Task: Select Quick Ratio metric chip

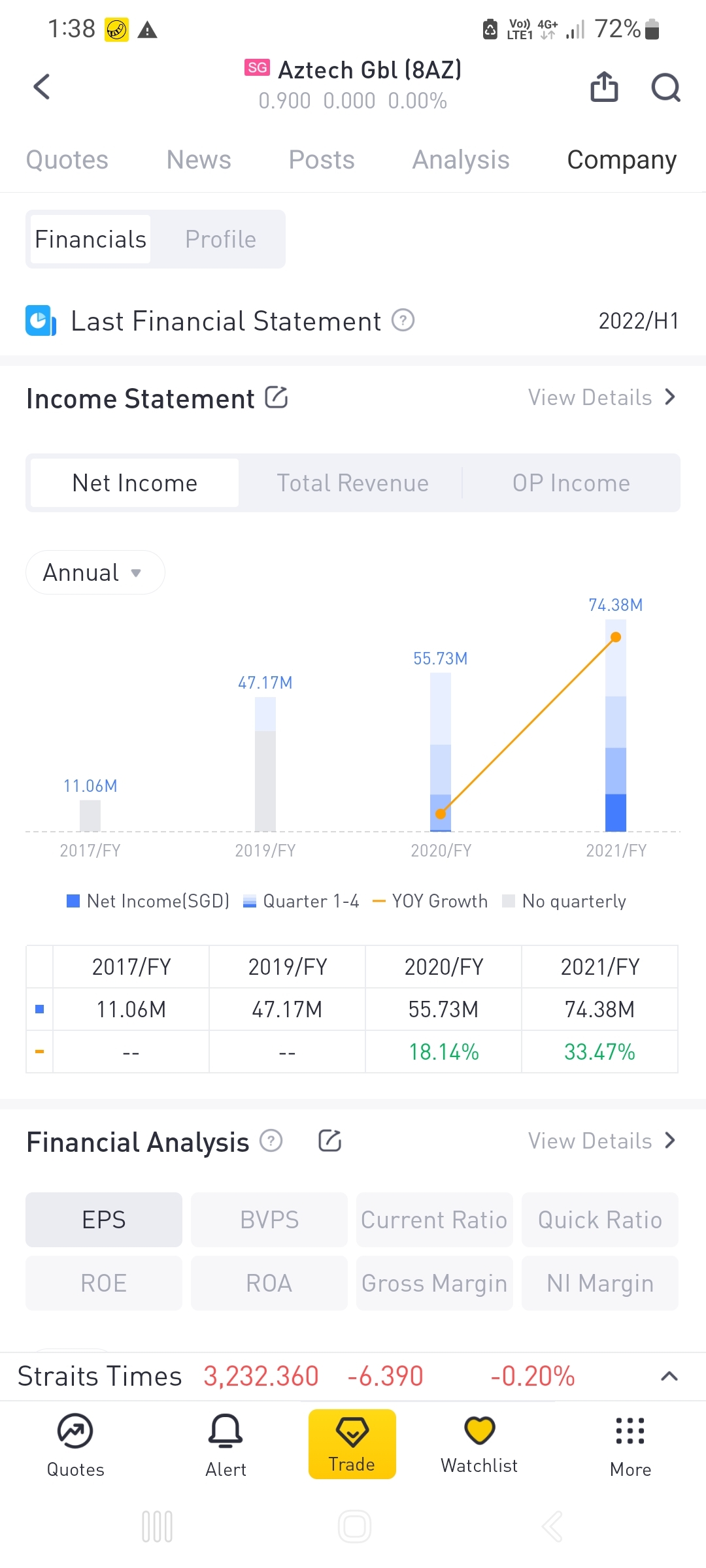Action: [x=600, y=1220]
